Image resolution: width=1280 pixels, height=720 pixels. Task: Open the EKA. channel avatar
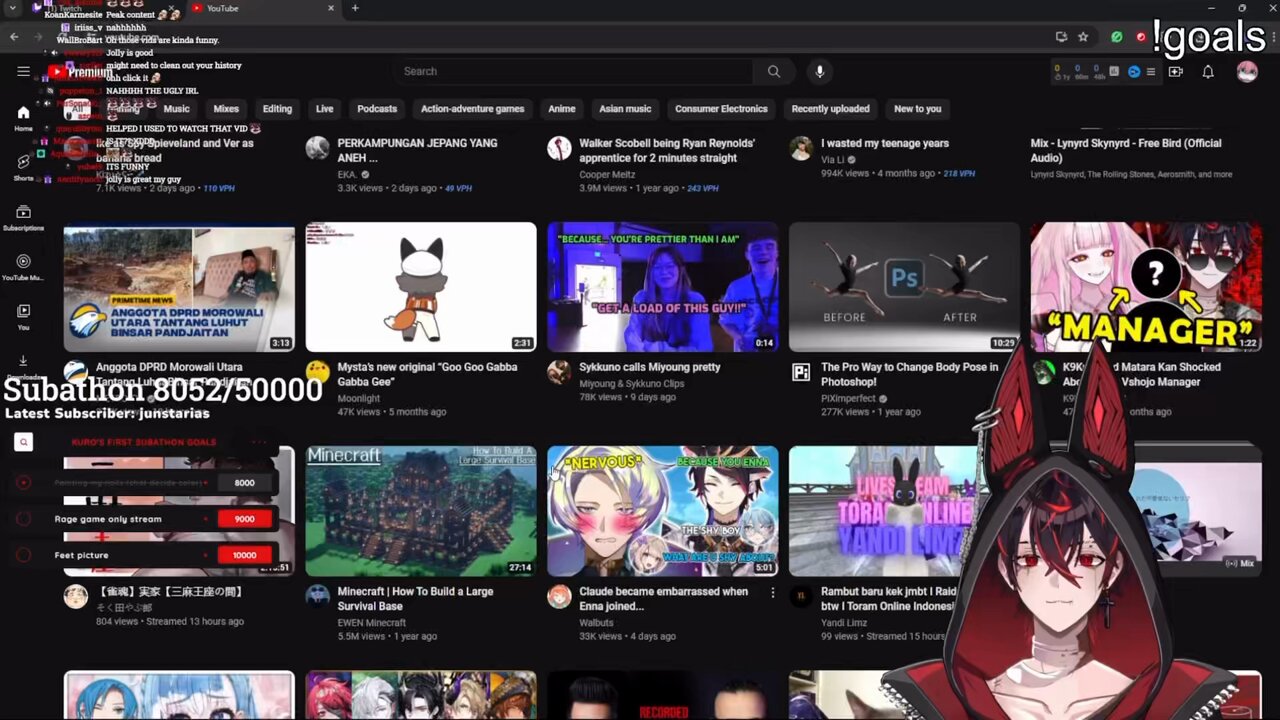(317, 148)
